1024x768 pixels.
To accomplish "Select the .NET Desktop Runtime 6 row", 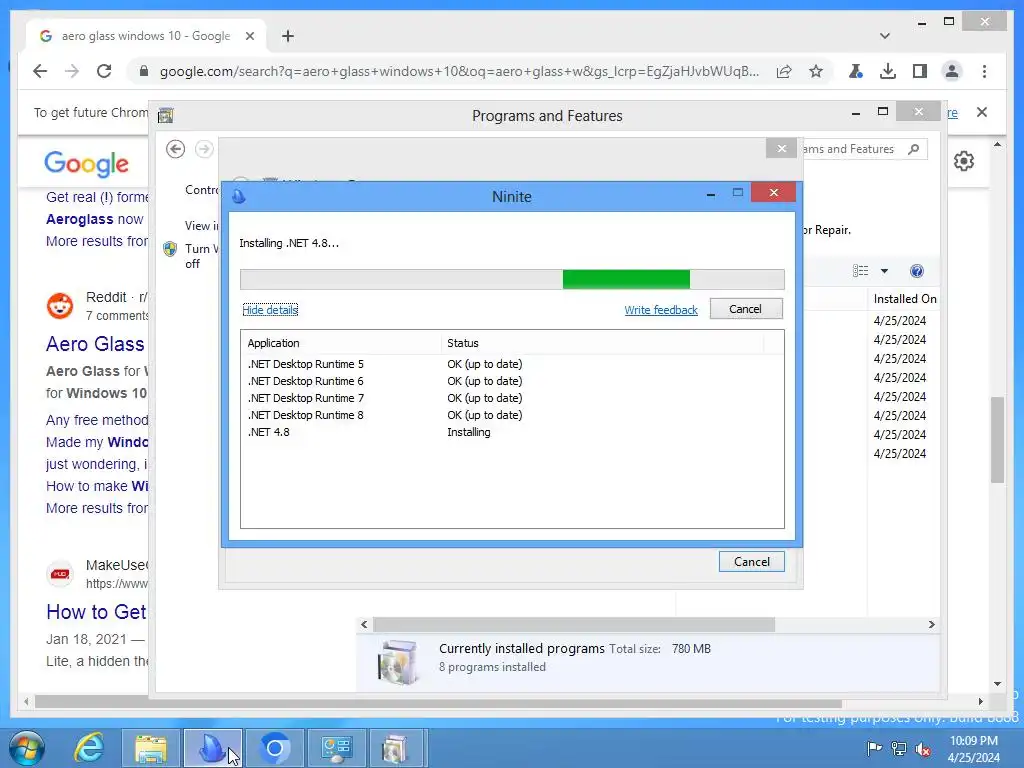I will [x=512, y=381].
